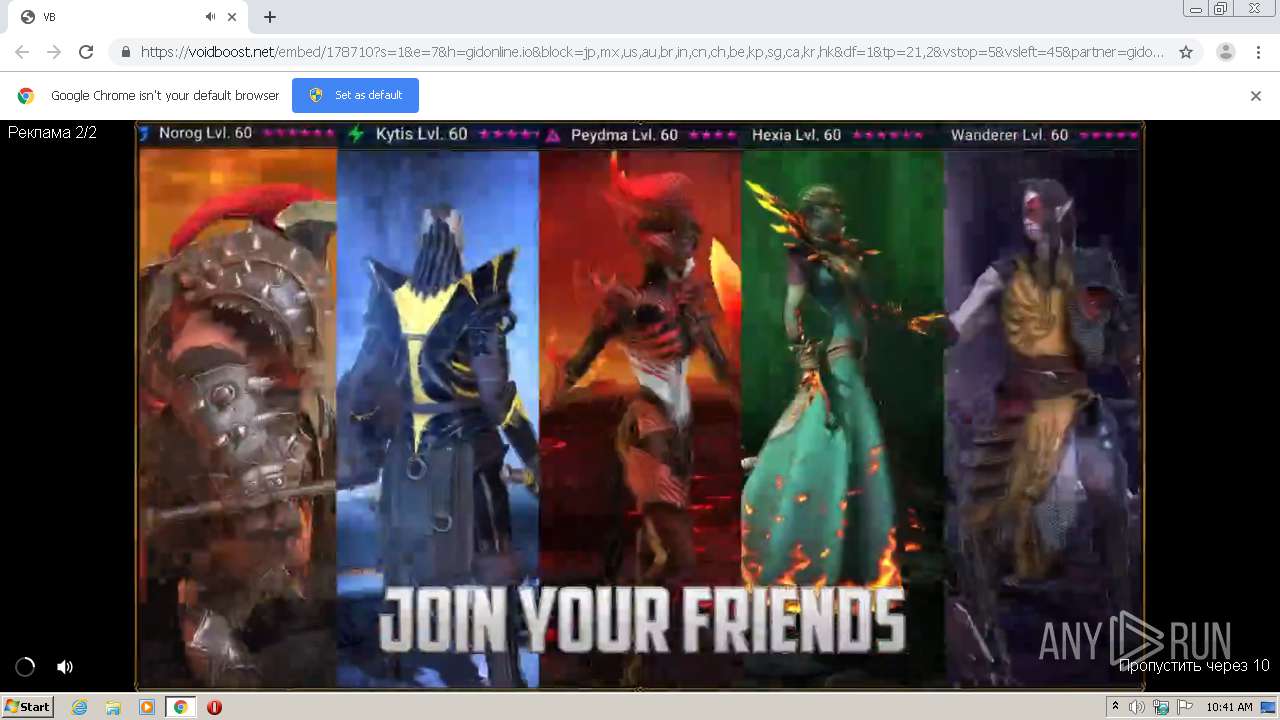Bookmark this page with the star
This screenshot has width=1280, height=720.
click(1186, 52)
